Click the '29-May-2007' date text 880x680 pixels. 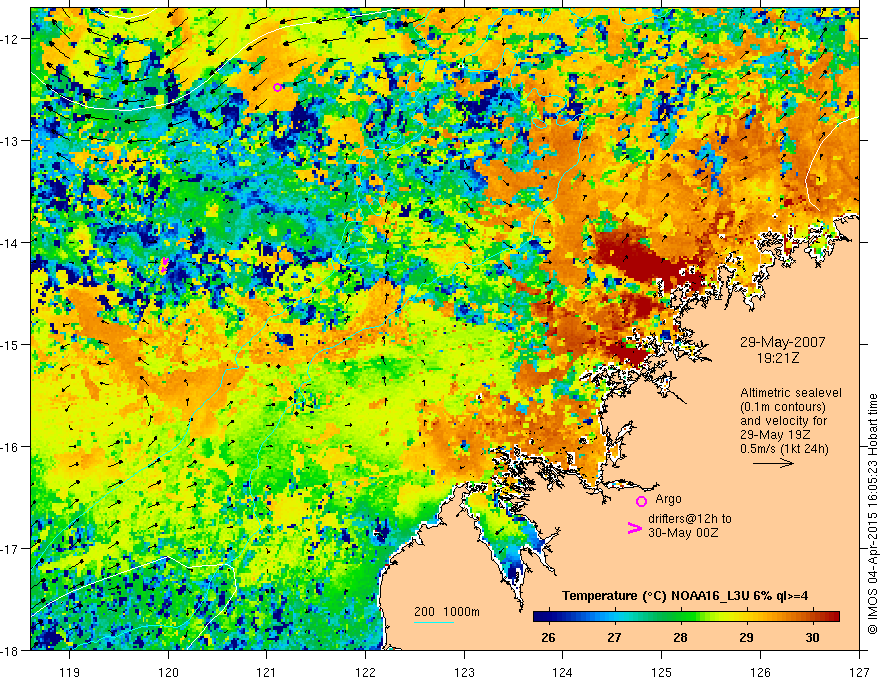[x=782, y=342]
